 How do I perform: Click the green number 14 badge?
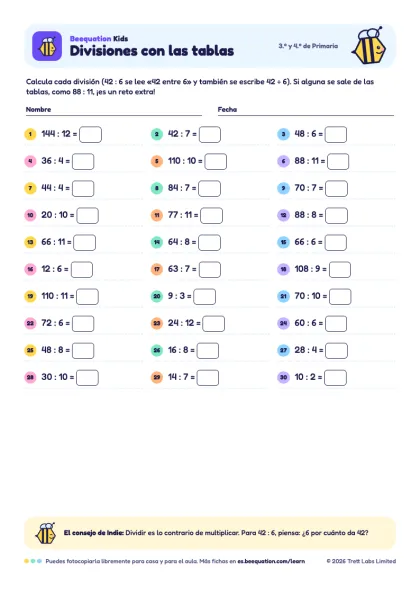coord(157,242)
